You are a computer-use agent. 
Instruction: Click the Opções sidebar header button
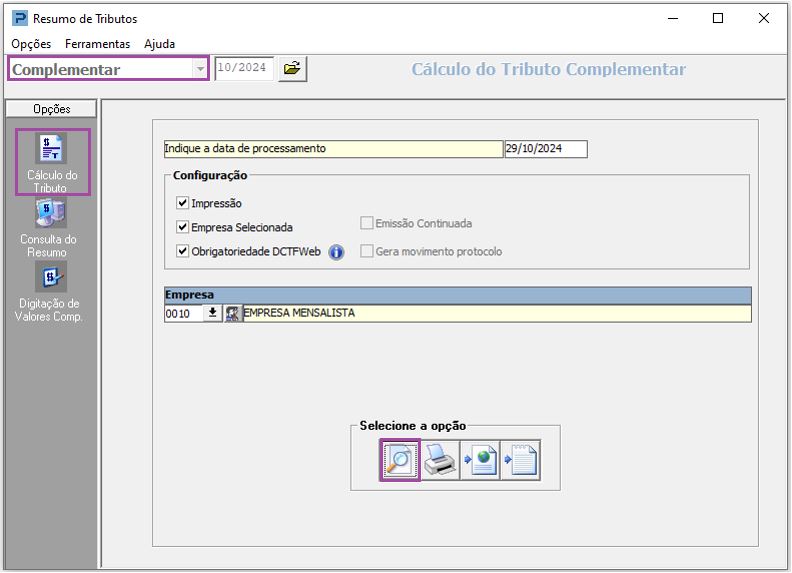tap(51, 109)
